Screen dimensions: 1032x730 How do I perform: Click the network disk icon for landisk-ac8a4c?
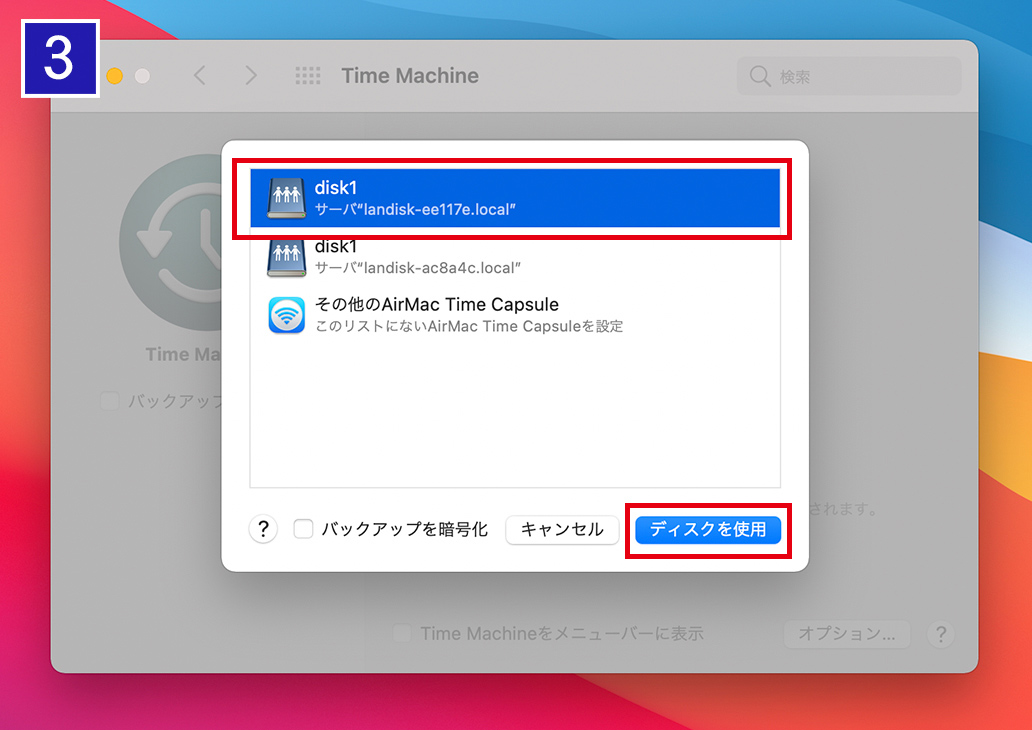[286, 257]
